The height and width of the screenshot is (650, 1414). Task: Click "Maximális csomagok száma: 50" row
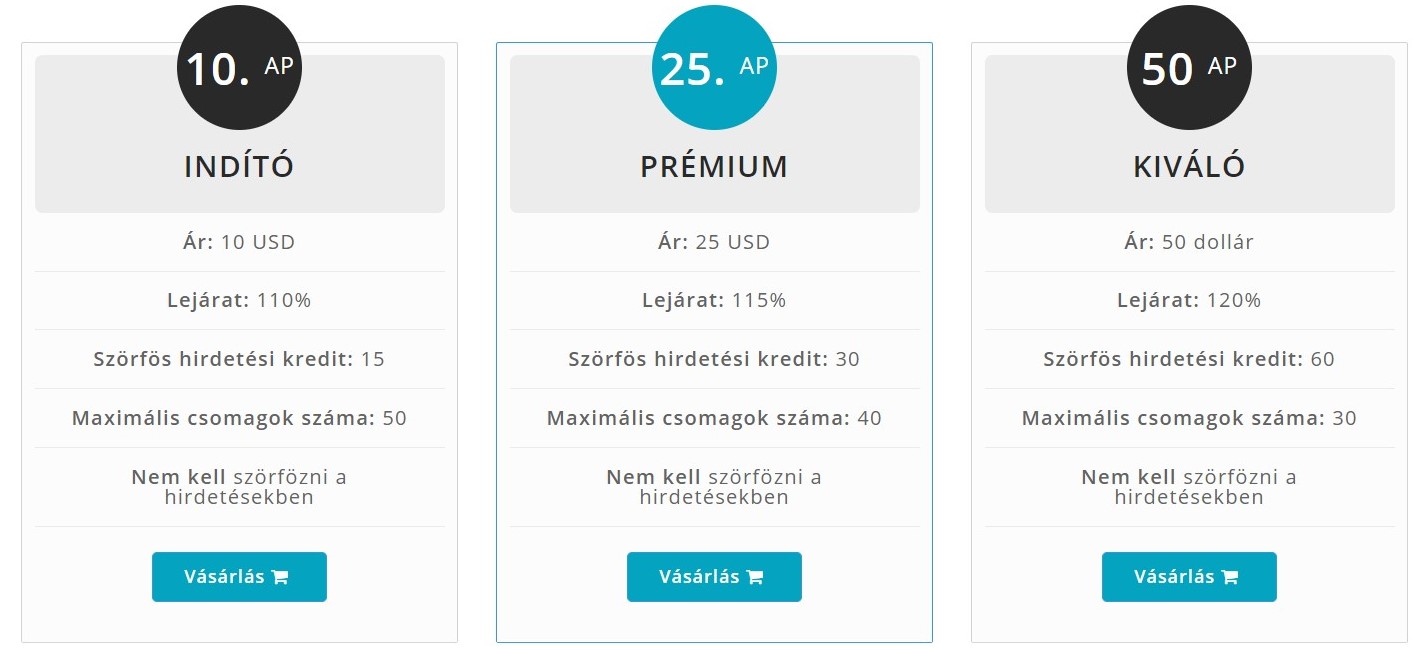(x=239, y=418)
